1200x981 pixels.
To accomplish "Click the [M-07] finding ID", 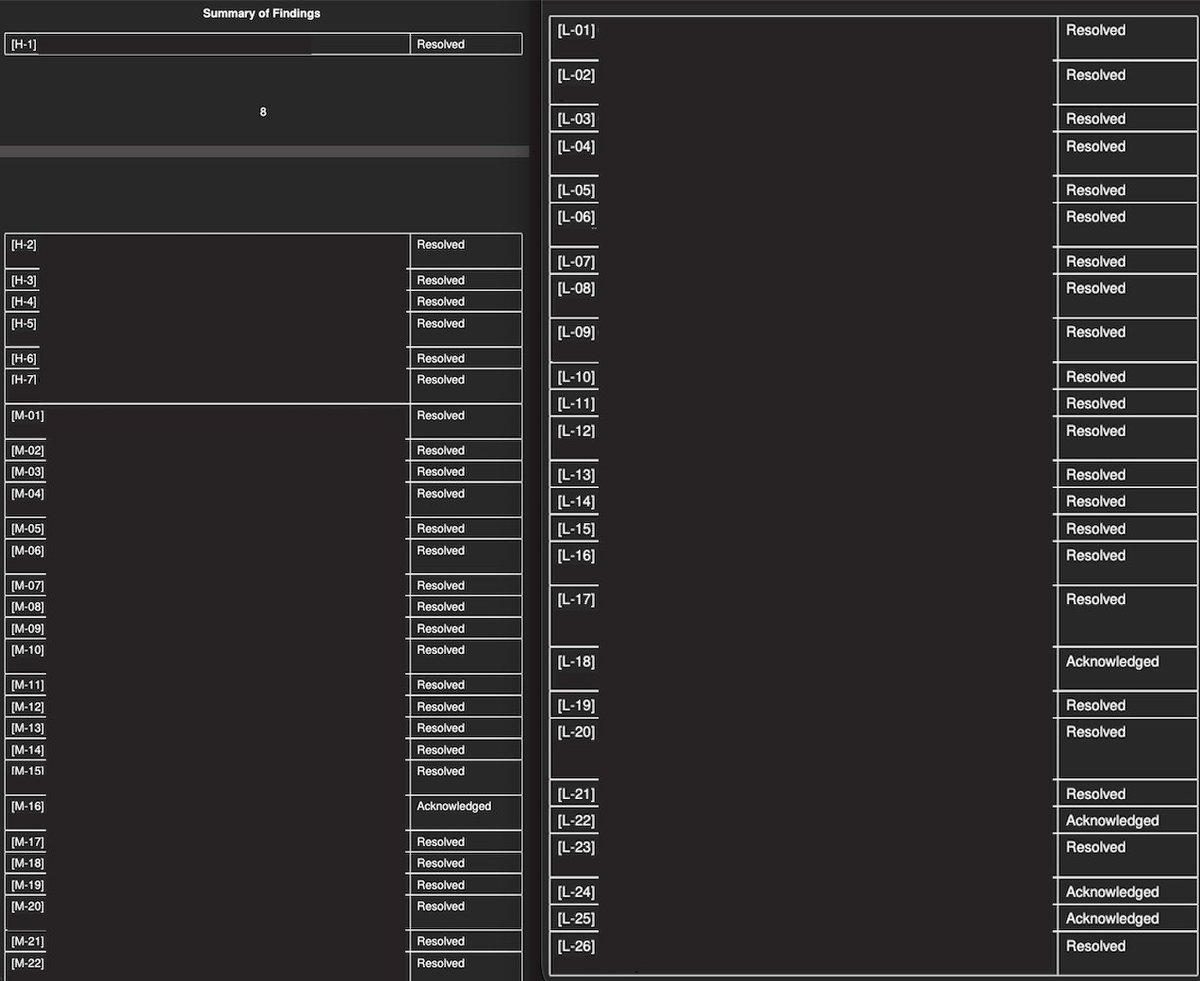I will (27, 586).
